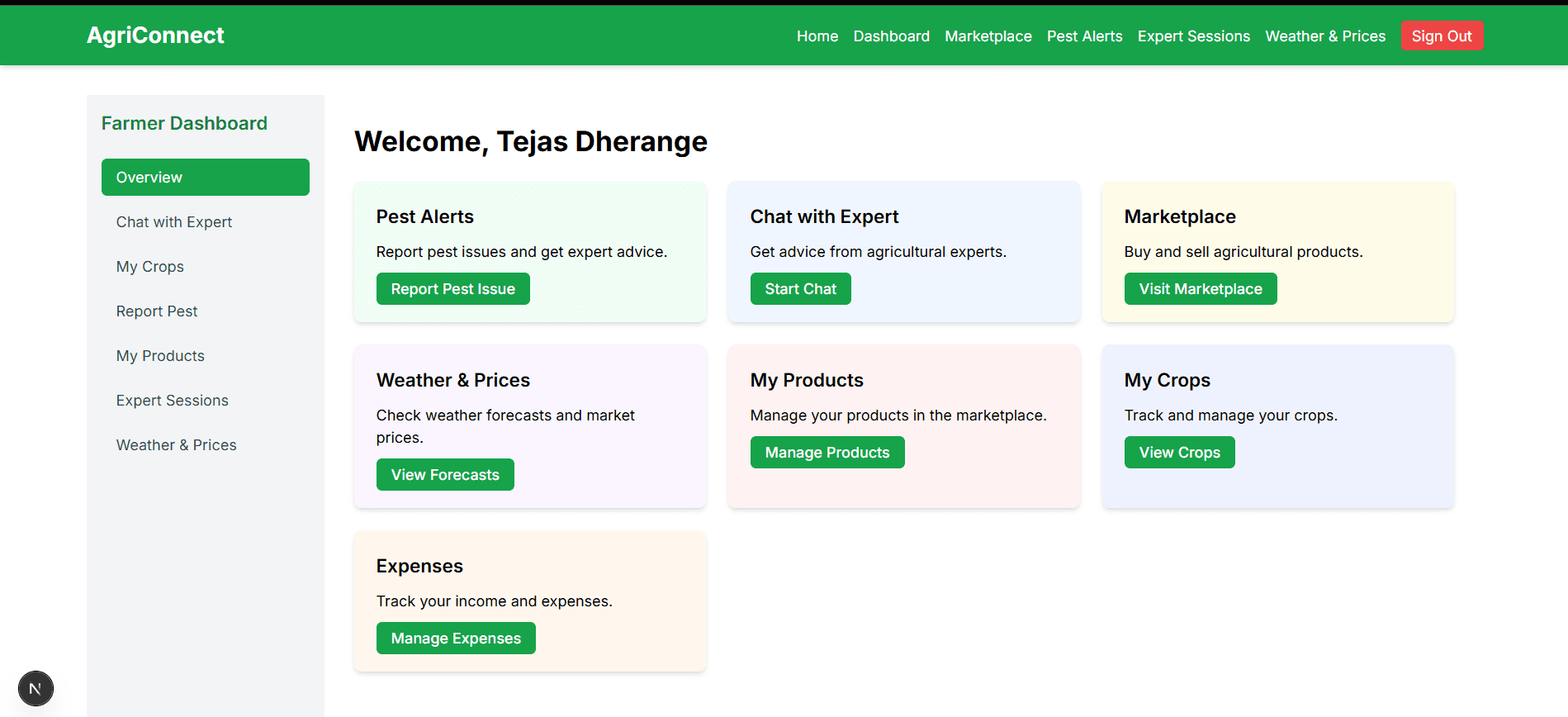
Task: Open My Products in the sidebar
Action: [x=160, y=356]
